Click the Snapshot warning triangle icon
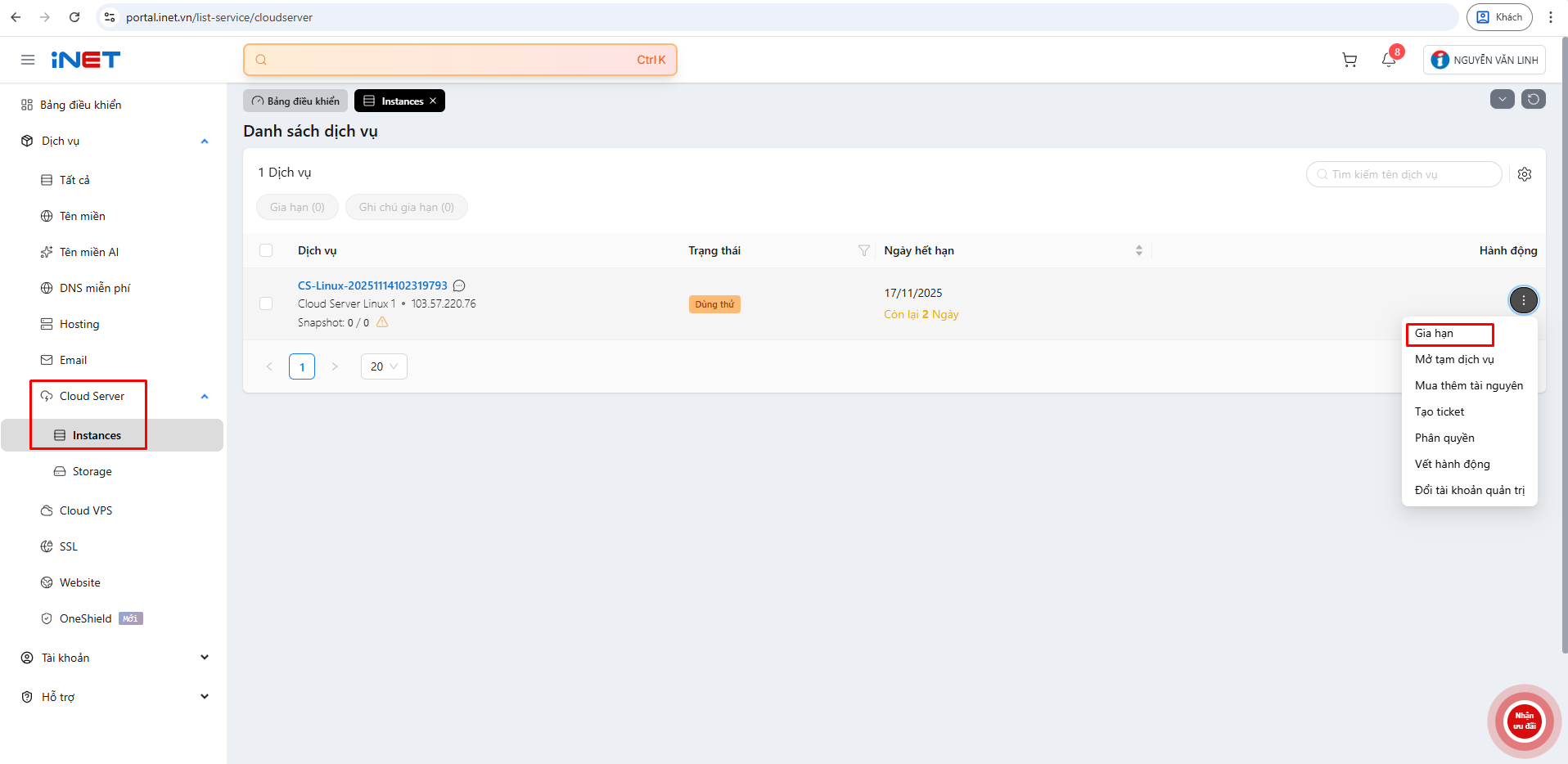Screen dimensions: 1568x764 382,322
